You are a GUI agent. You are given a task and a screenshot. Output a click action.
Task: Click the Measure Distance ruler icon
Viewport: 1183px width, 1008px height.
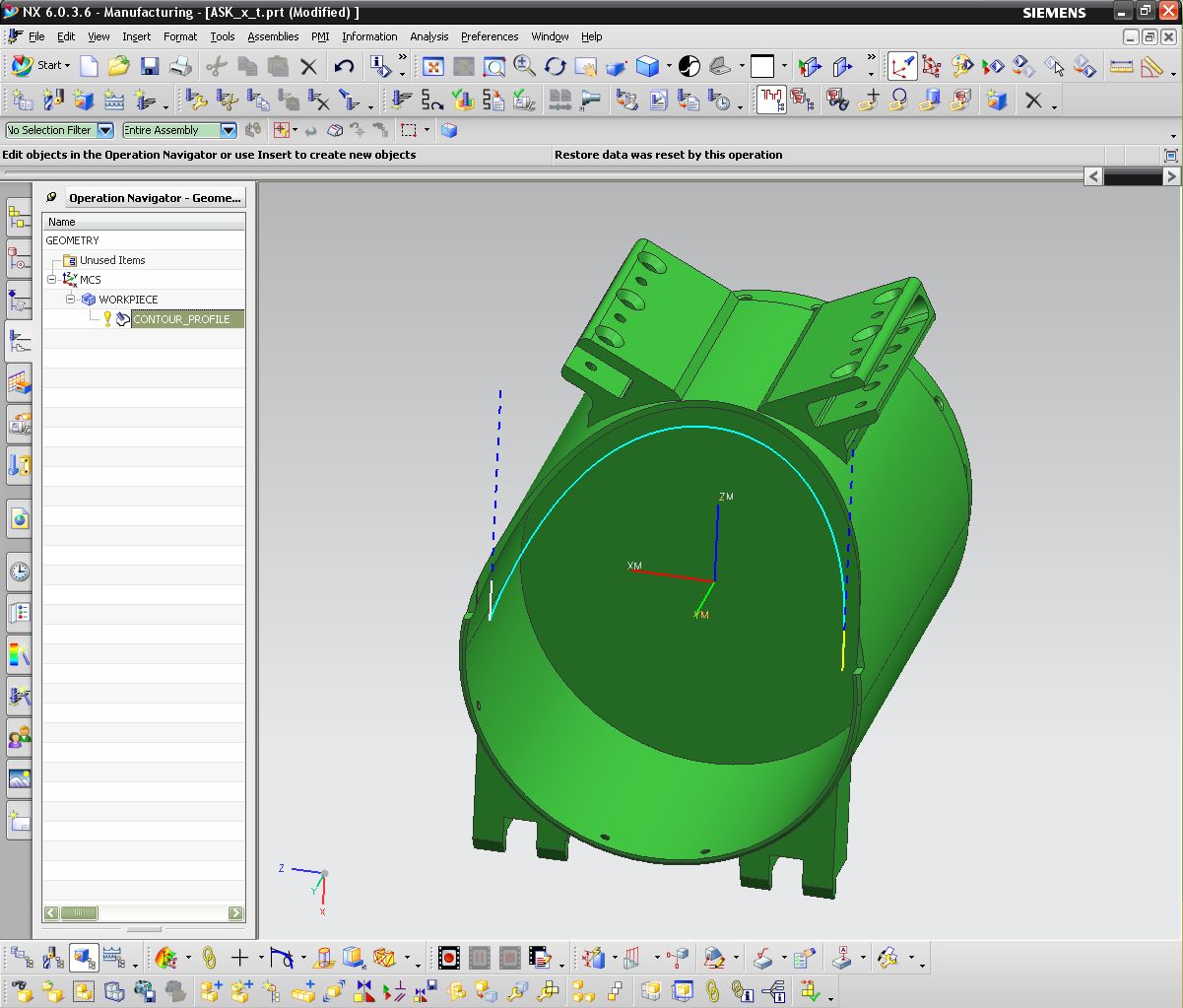pos(1121,66)
